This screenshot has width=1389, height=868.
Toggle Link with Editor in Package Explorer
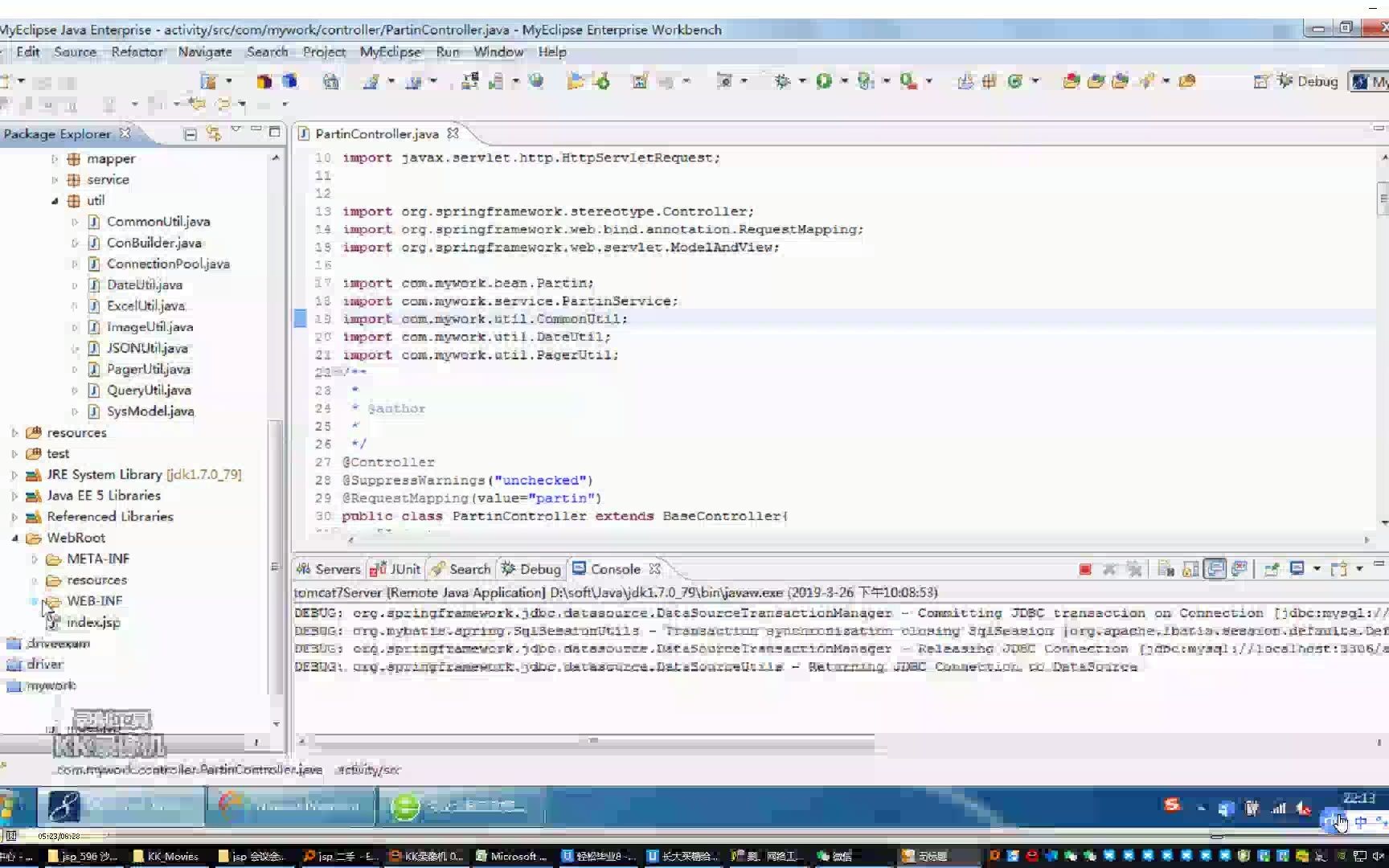(213, 133)
